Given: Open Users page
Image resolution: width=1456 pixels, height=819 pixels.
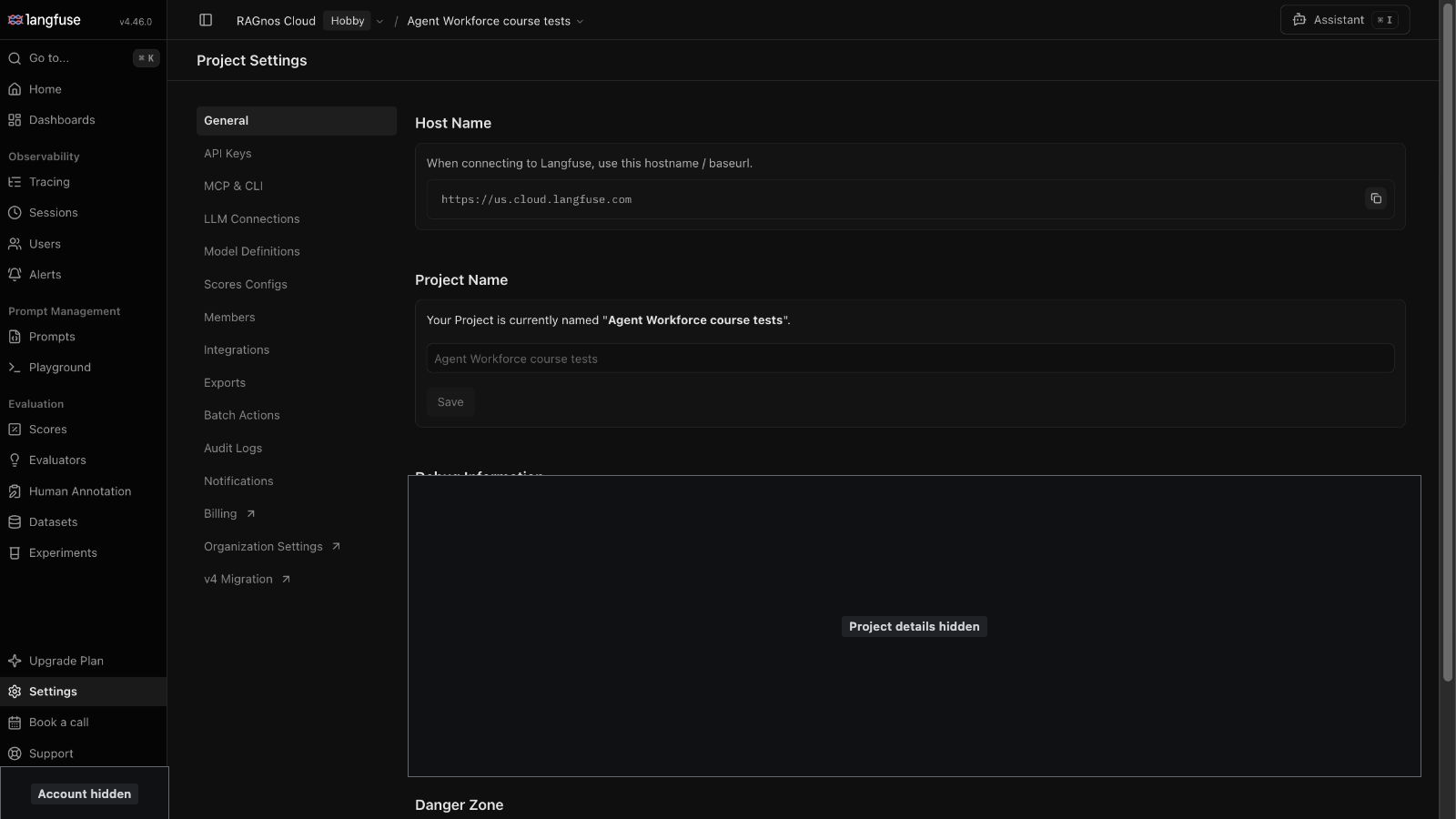Looking at the screenshot, I should click(x=83, y=244).
